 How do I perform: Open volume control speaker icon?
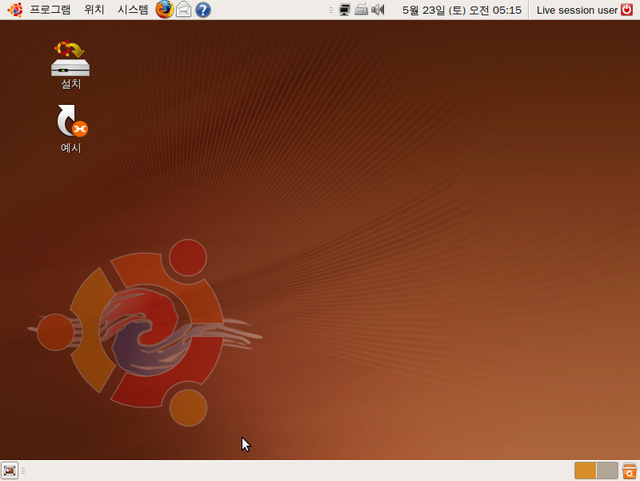point(378,10)
